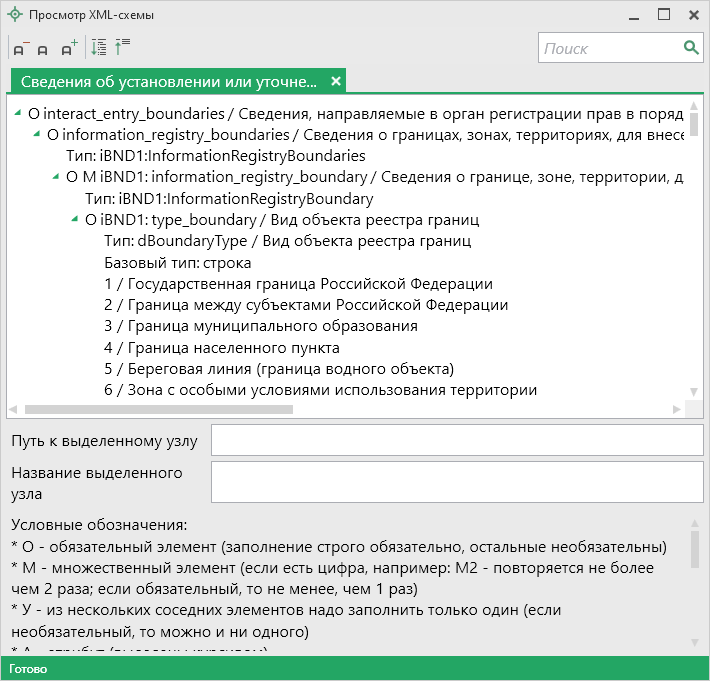
Task: Click the reset font size icon
Action: [x=43, y=48]
